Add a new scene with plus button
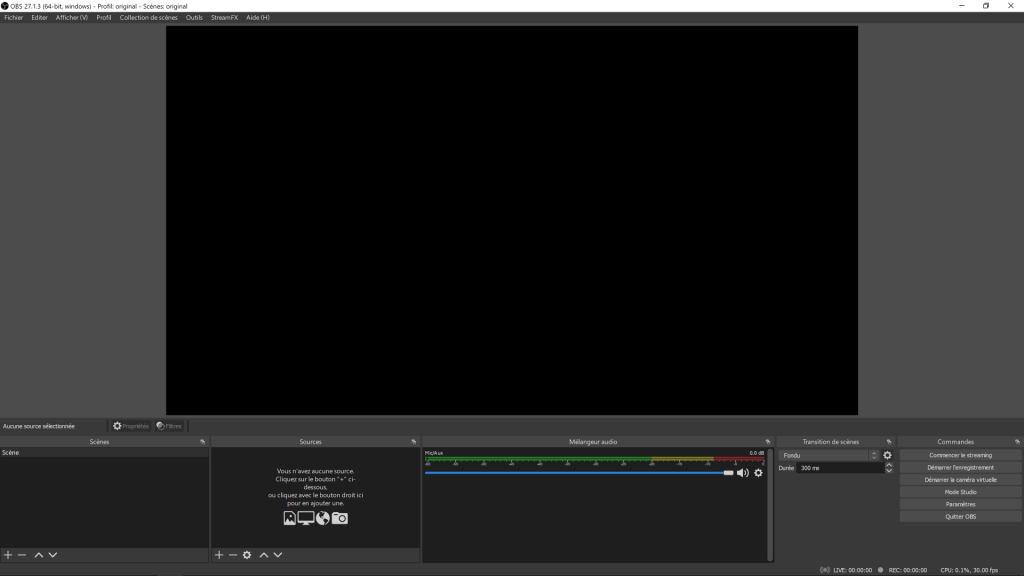 pyautogui.click(x=8, y=555)
